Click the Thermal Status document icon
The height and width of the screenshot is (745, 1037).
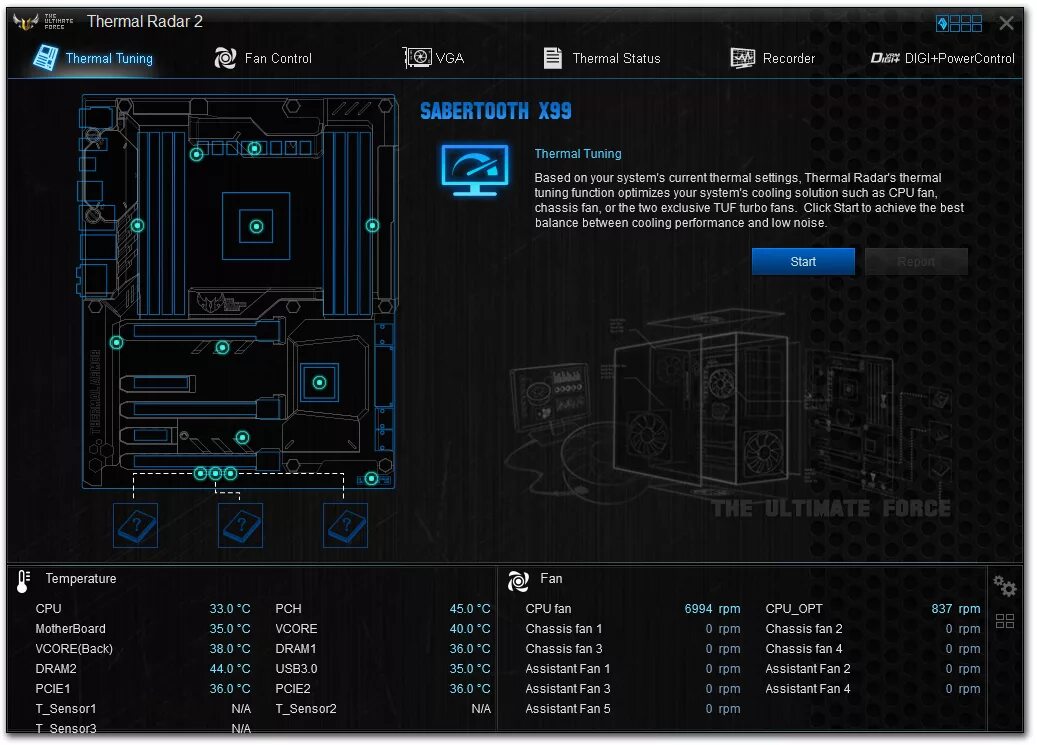tap(553, 58)
